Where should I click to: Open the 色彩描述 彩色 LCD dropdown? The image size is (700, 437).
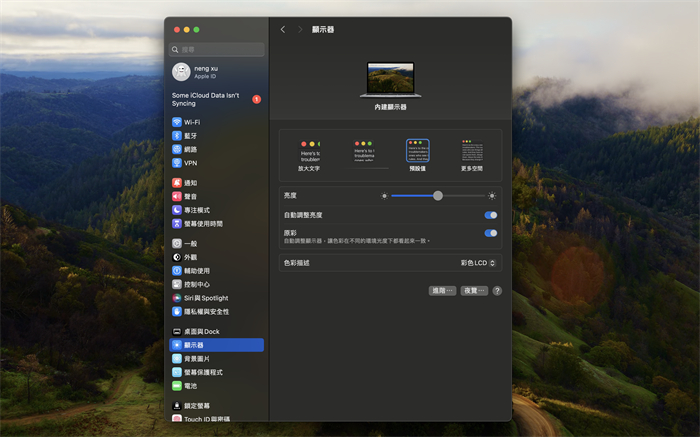click(x=479, y=263)
